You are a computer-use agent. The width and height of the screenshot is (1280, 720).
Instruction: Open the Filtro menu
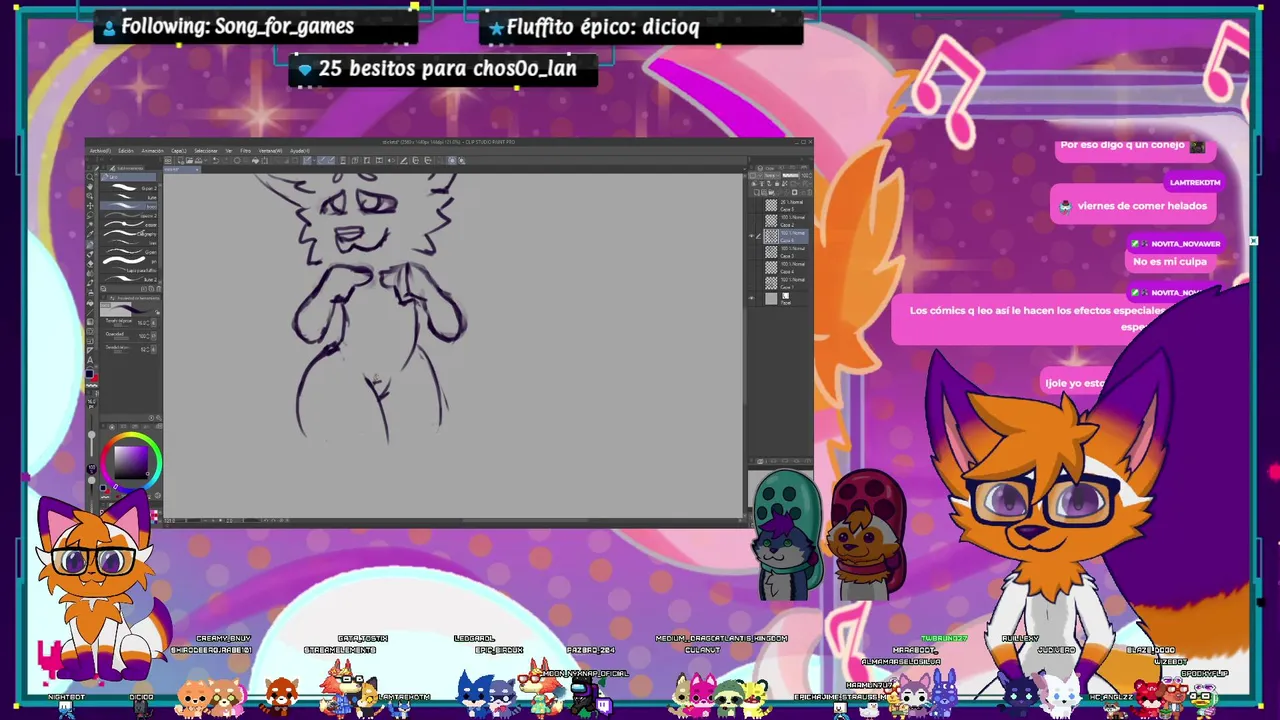pos(245,151)
